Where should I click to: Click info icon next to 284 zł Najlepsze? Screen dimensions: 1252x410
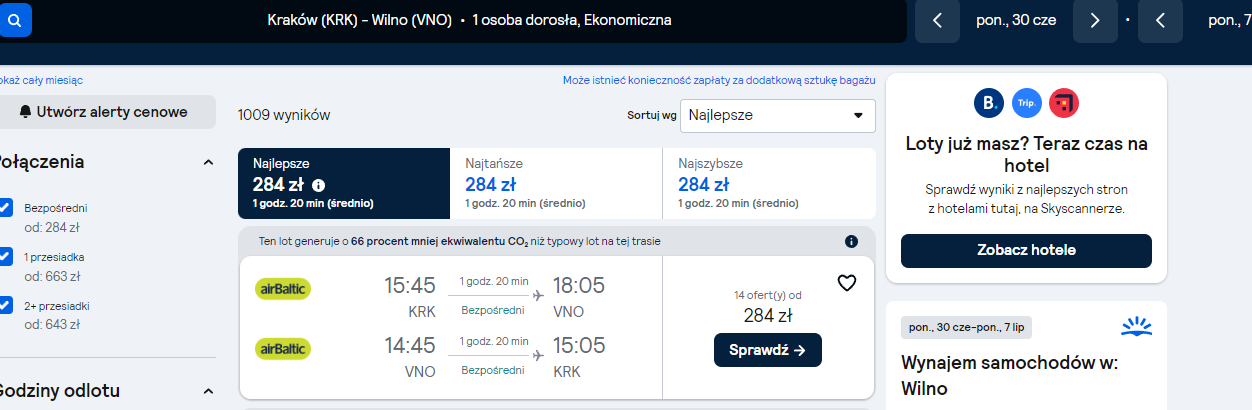tap(319, 185)
